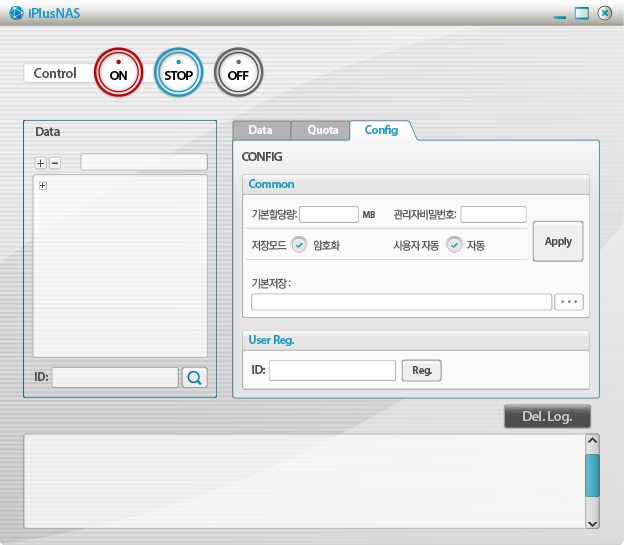The width and height of the screenshot is (624, 545).
Task: Click the log scrollbar down arrow
Action: 592,522
